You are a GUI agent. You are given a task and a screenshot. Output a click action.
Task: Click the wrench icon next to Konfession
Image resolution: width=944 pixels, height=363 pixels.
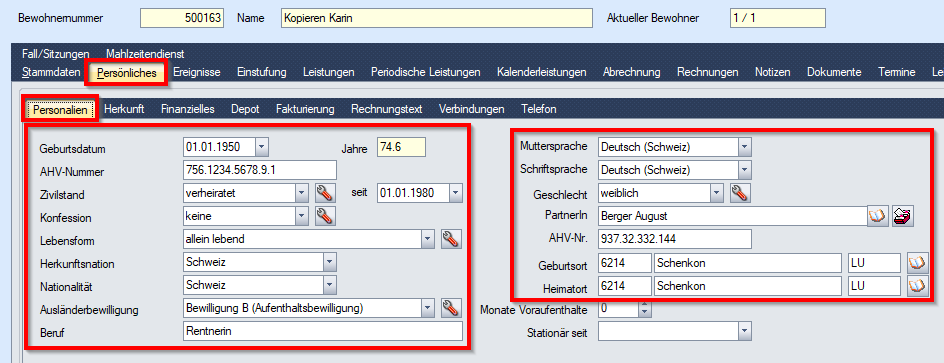pos(324,216)
